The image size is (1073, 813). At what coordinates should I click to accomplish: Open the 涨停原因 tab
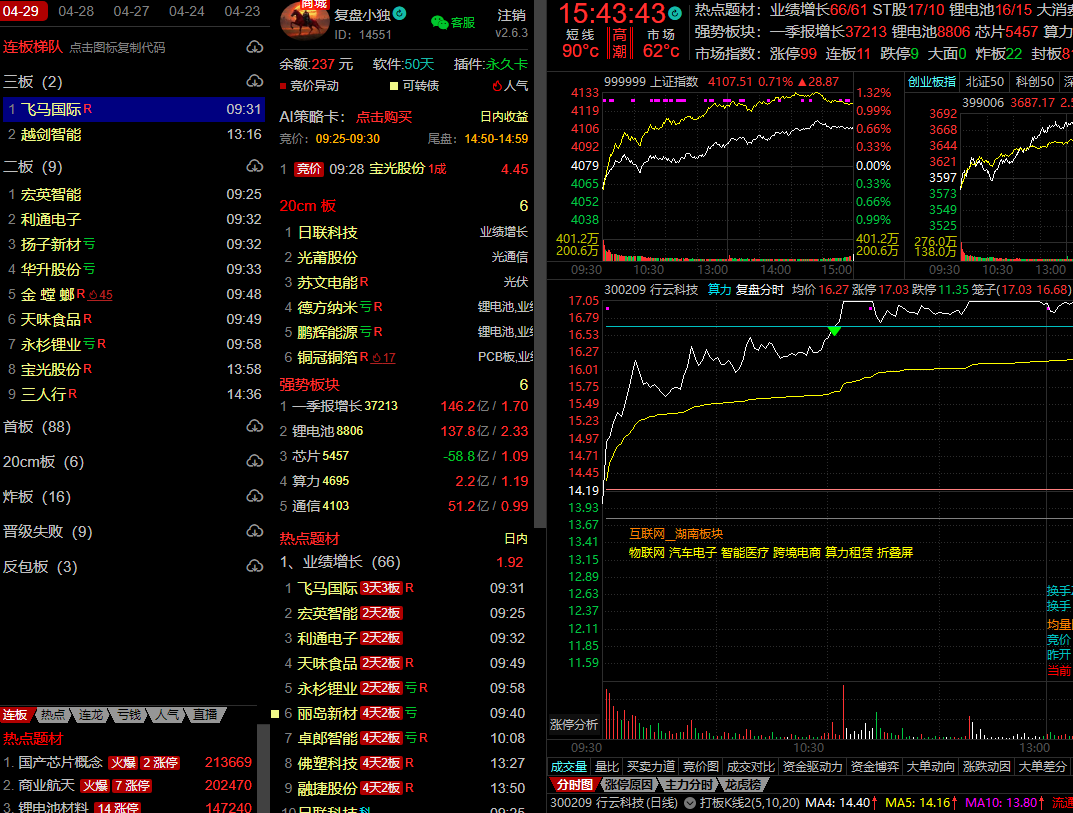pyautogui.click(x=628, y=785)
